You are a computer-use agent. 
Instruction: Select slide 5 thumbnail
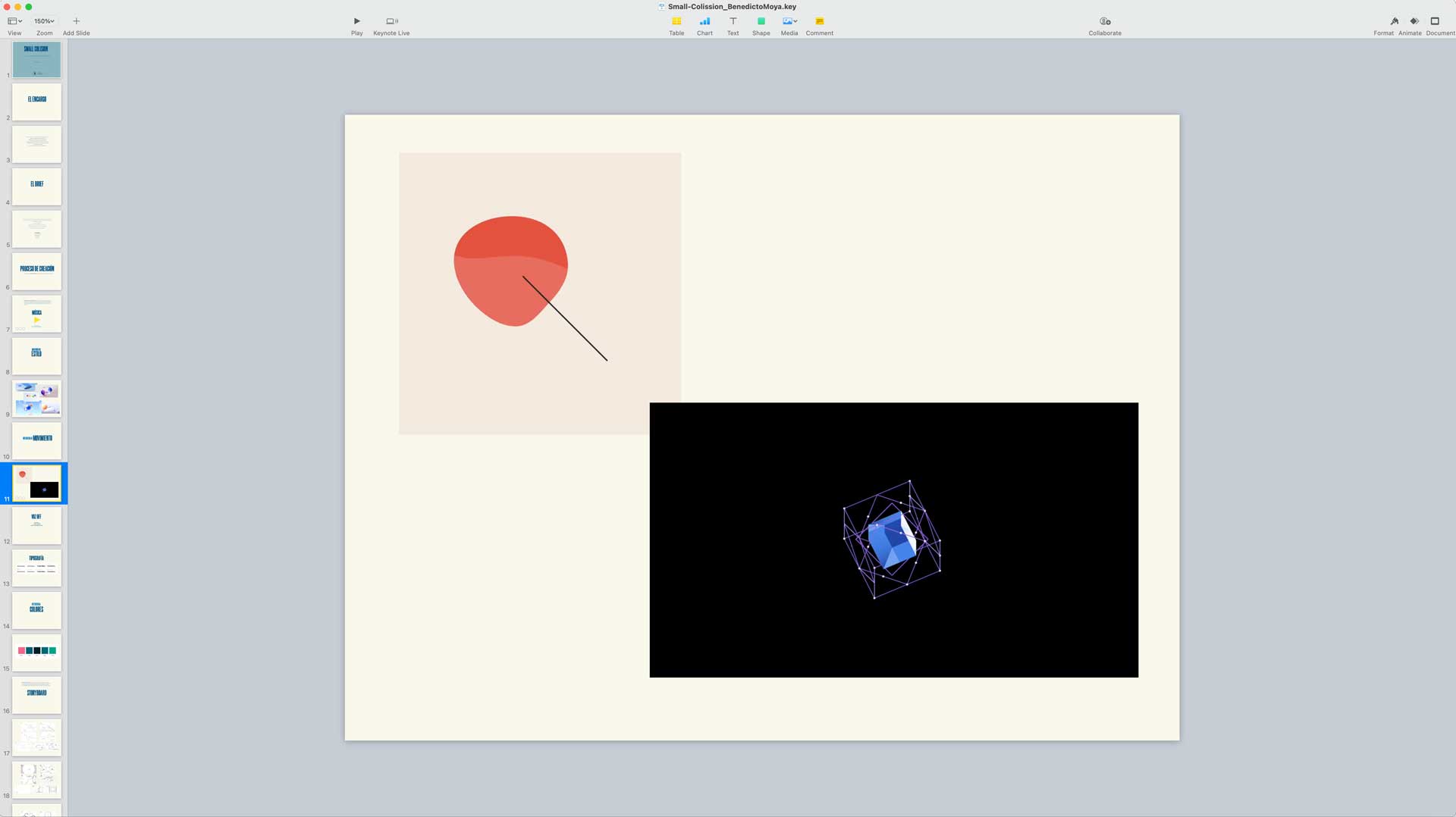(x=36, y=229)
